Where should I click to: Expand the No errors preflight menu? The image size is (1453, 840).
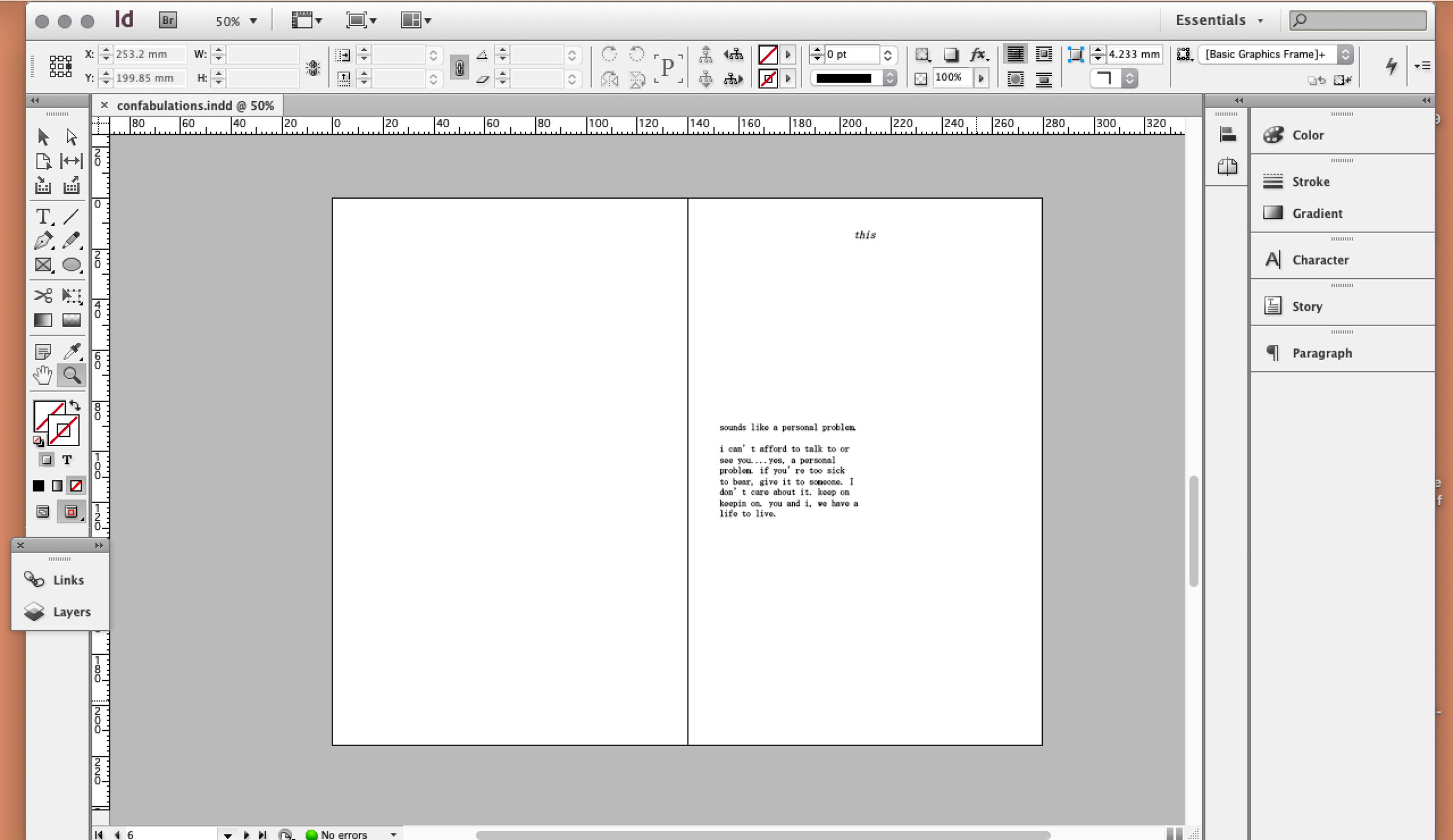click(x=393, y=835)
